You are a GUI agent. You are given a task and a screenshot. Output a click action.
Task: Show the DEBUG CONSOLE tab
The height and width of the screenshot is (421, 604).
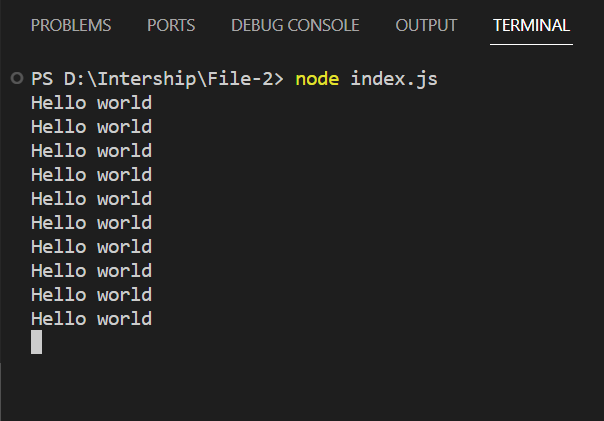[295, 25]
